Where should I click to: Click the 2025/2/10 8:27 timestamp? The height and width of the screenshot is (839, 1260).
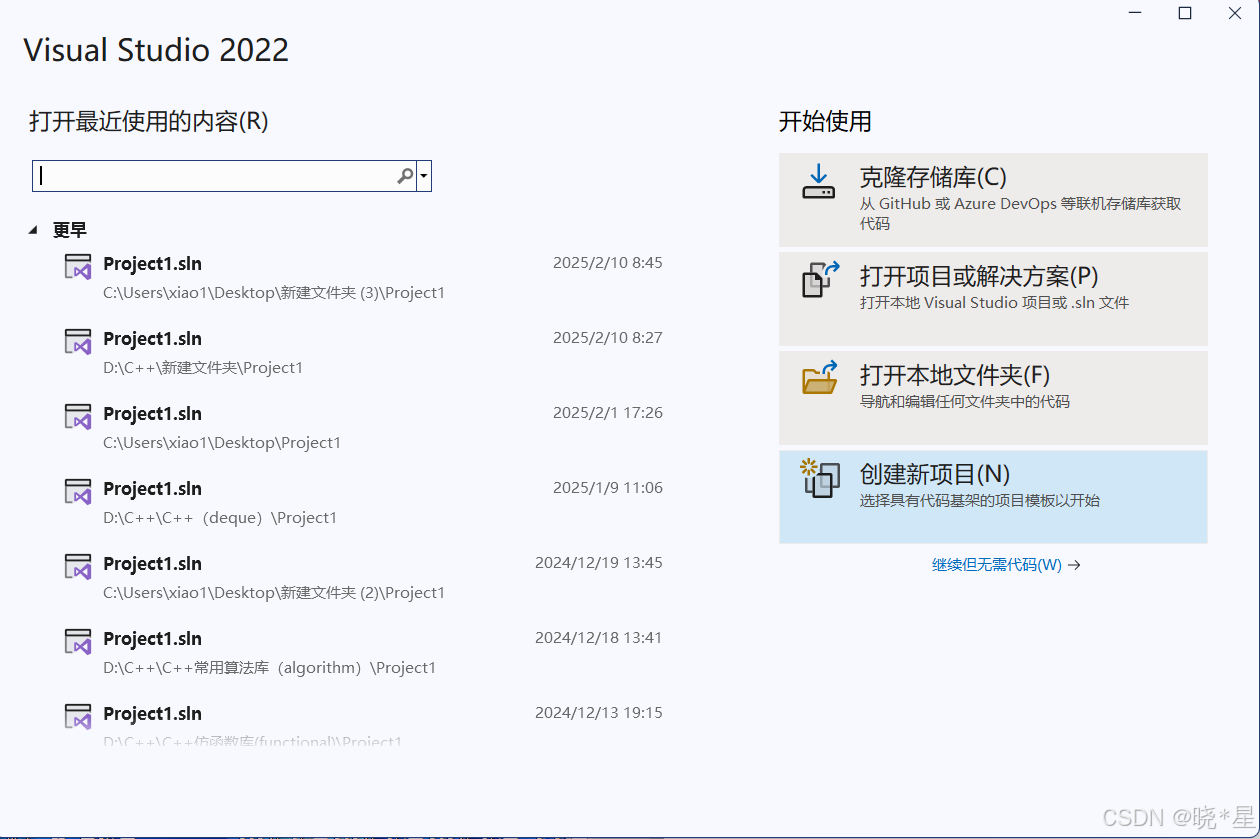(608, 338)
